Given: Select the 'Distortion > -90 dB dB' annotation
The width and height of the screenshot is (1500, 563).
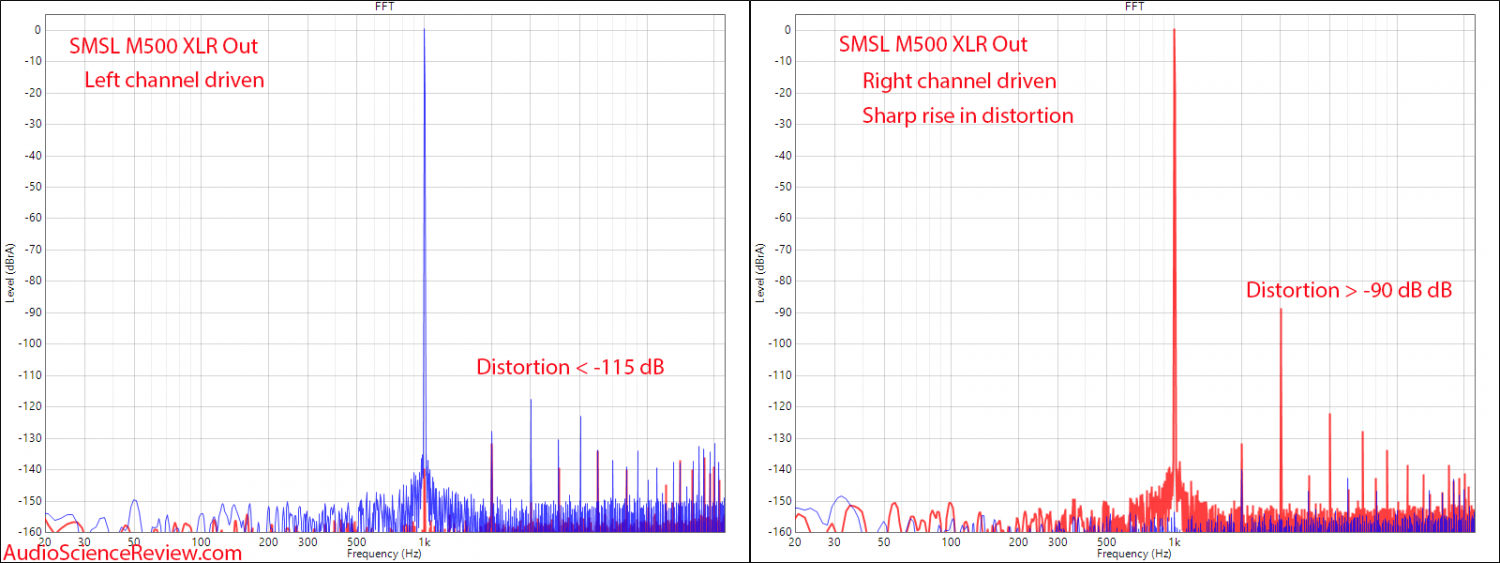Looking at the screenshot, I should click(x=1349, y=290).
